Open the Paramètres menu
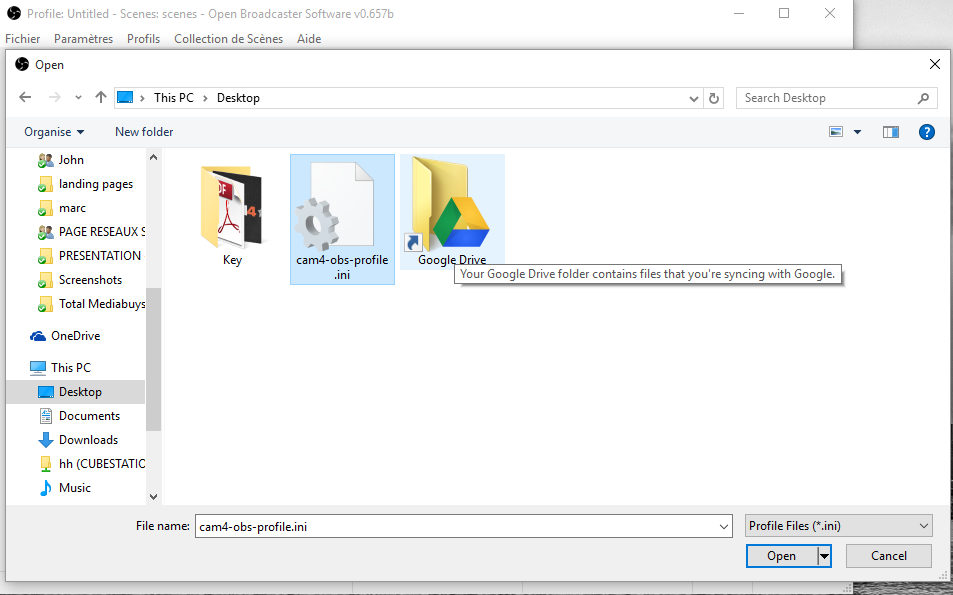The width and height of the screenshot is (953, 595). [x=83, y=39]
